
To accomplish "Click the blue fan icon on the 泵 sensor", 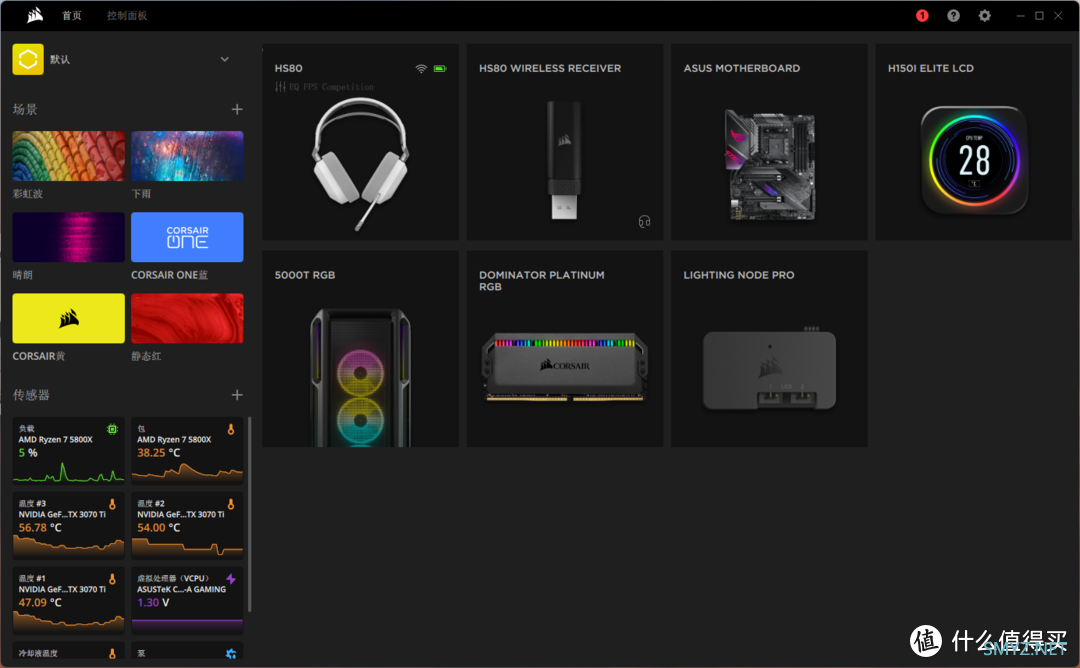I will [x=231, y=654].
